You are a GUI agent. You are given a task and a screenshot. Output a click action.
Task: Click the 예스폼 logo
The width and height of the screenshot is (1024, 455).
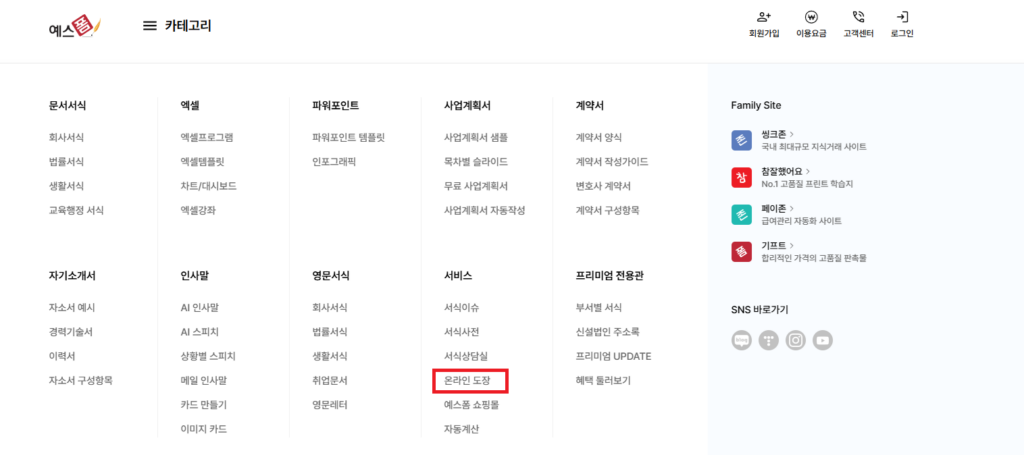pyautogui.click(x=75, y=27)
